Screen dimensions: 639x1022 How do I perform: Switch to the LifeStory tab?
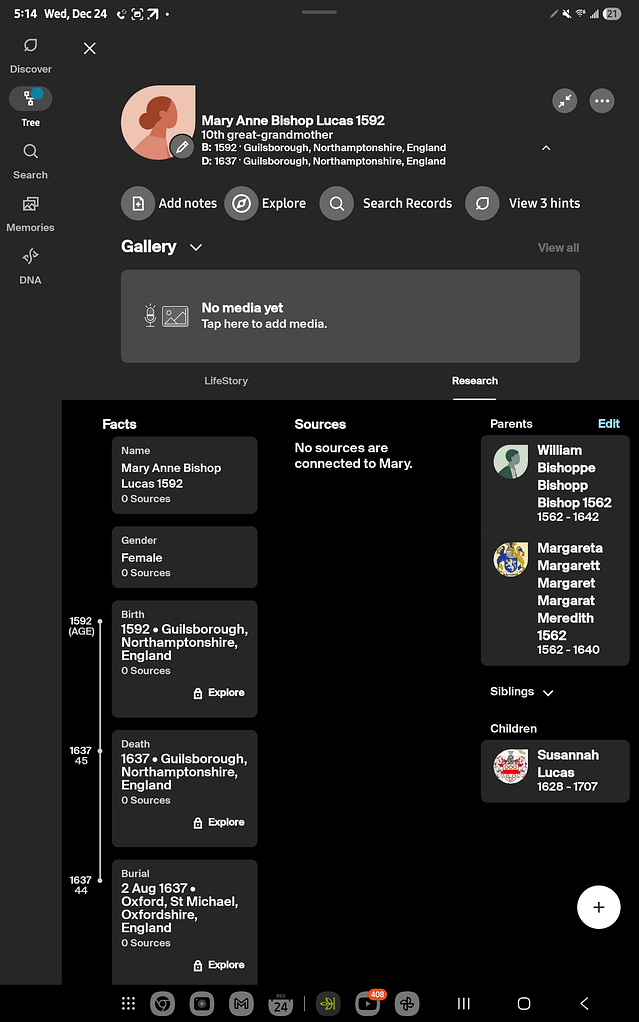(x=226, y=381)
